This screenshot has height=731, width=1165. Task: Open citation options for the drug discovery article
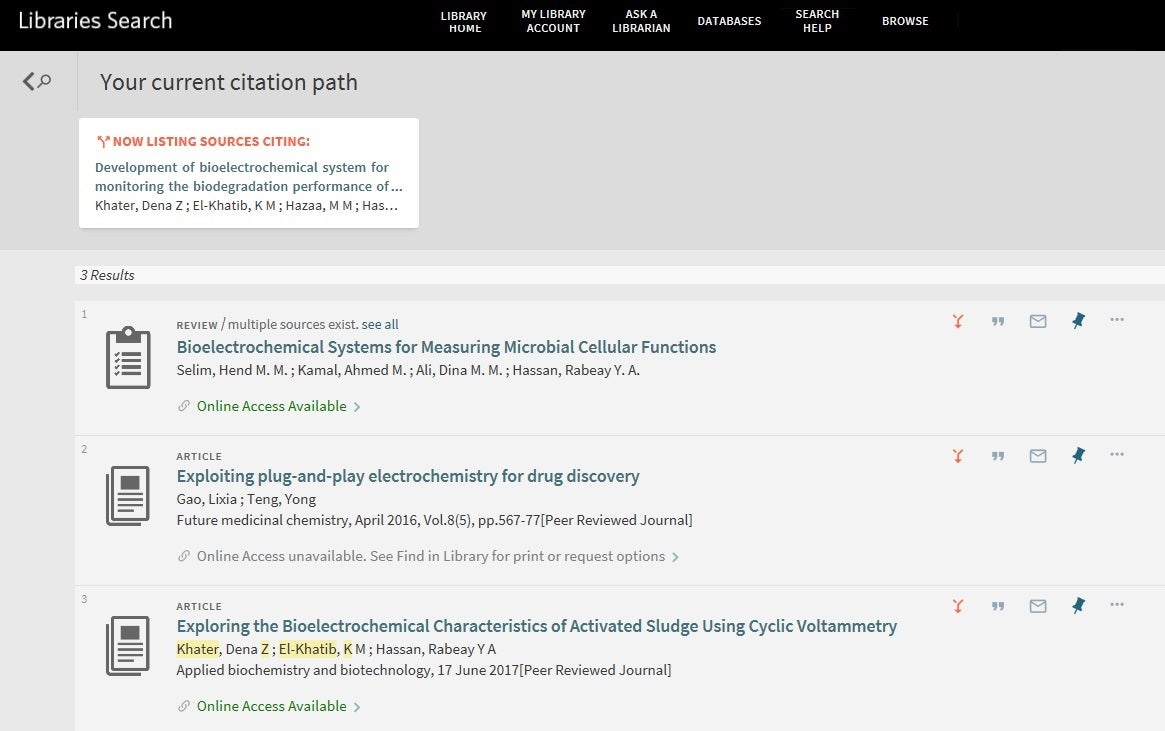click(x=998, y=455)
